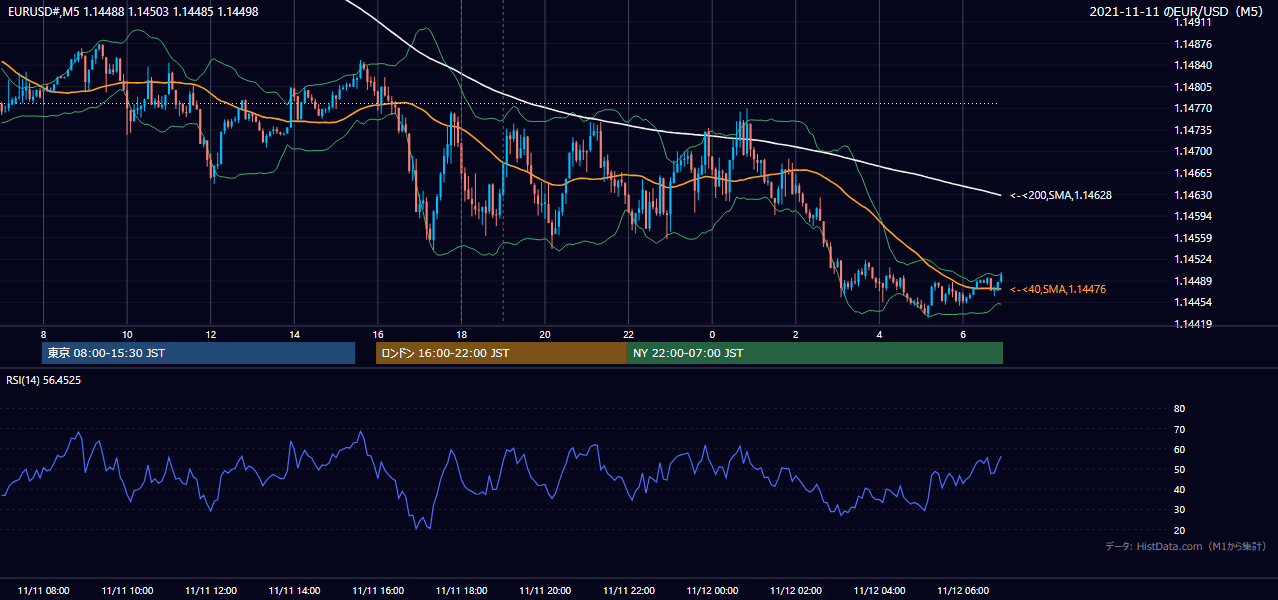
Task: Click price axis value 1.14524
Action: pyautogui.click(x=1193, y=259)
